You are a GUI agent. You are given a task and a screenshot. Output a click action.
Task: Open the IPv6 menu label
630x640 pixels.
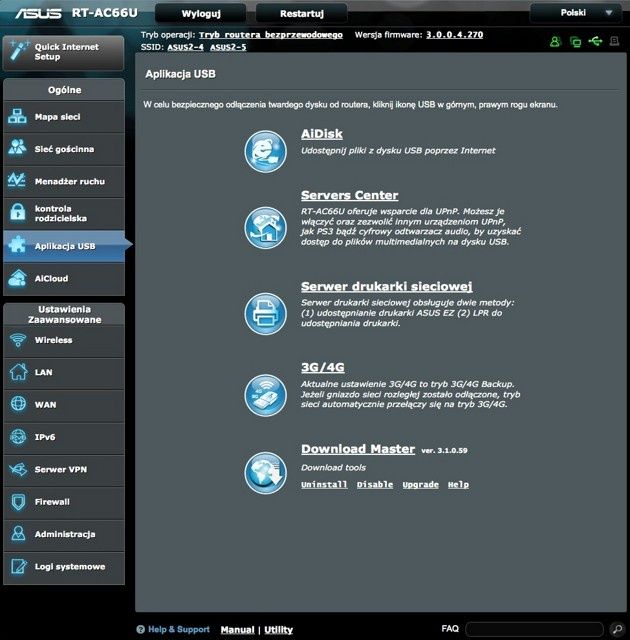tap(45, 437)
